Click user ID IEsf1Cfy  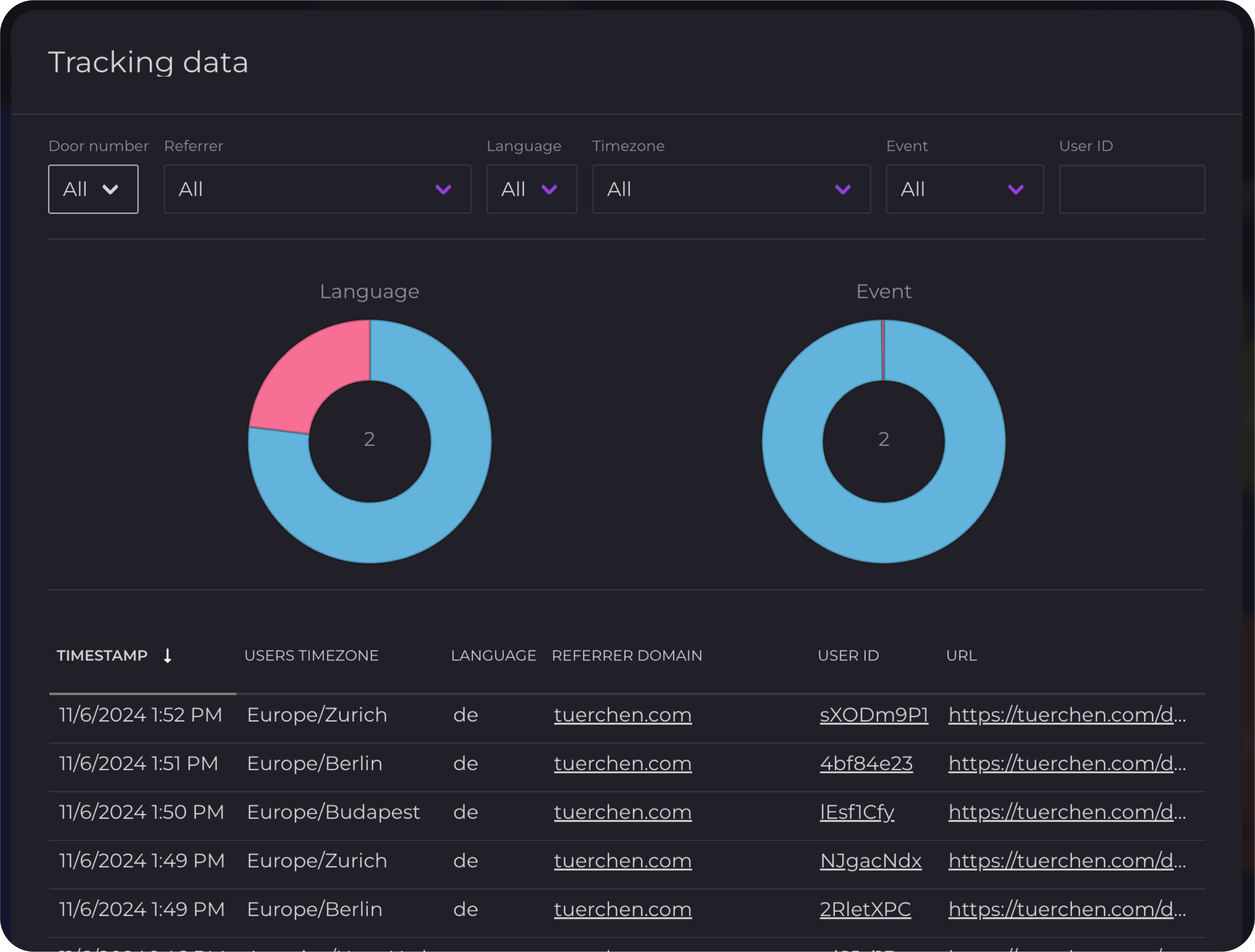857,812
